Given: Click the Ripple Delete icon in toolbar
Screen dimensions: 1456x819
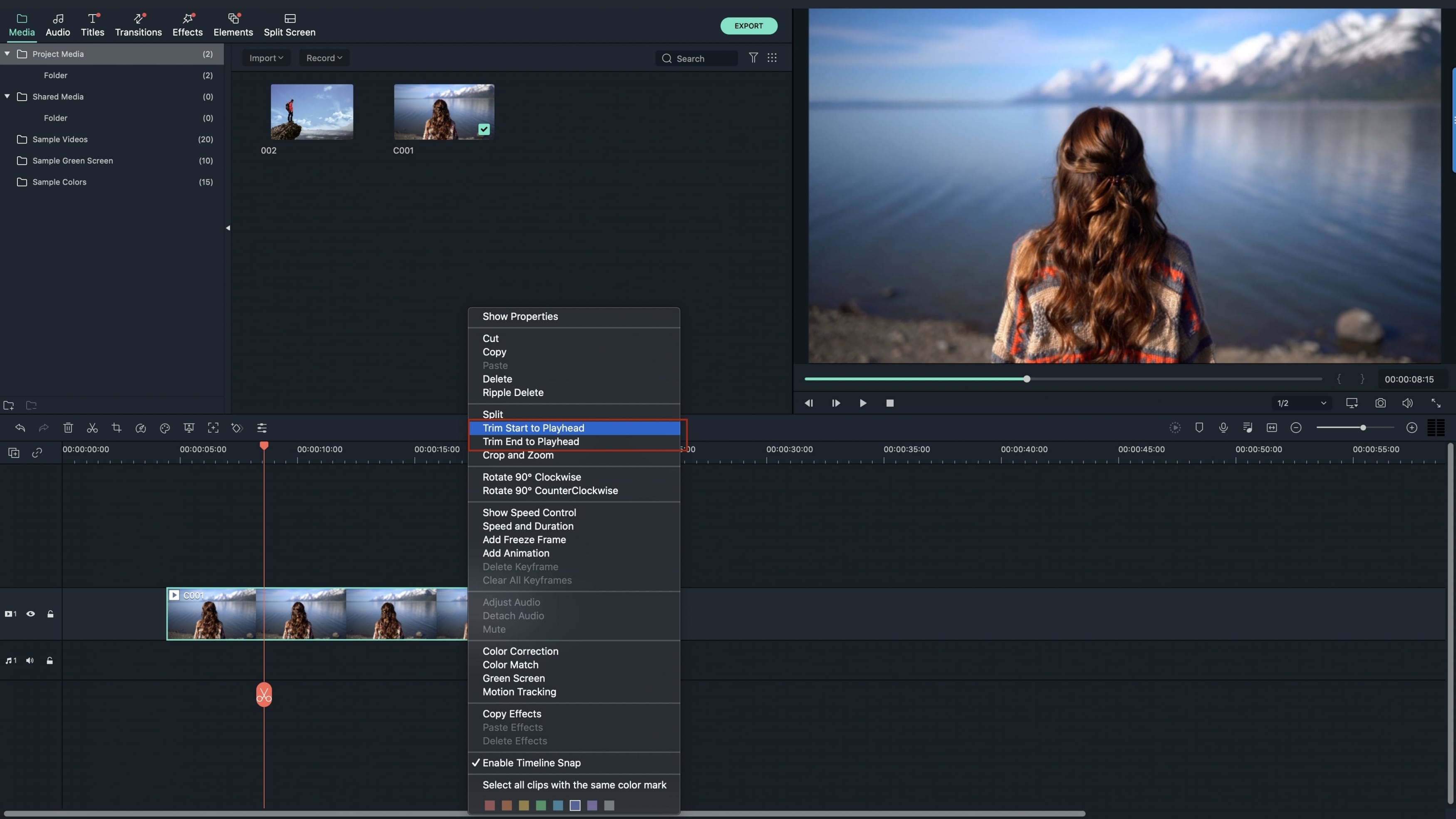Looking at the screenshot, I should [x=67, y=428].
